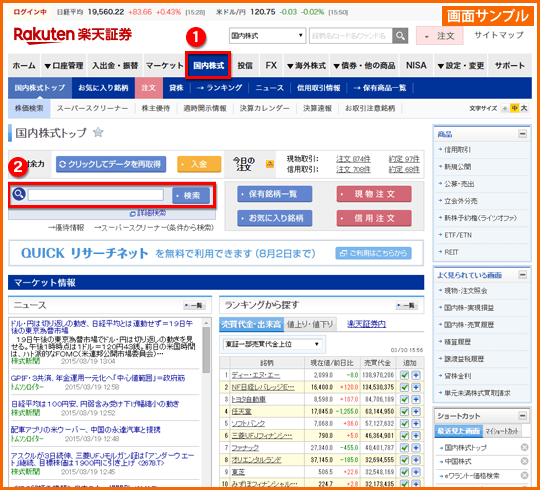Click the stock name search field
The image size is (540, 490).
pyautogui.click(x=95, y=195)
